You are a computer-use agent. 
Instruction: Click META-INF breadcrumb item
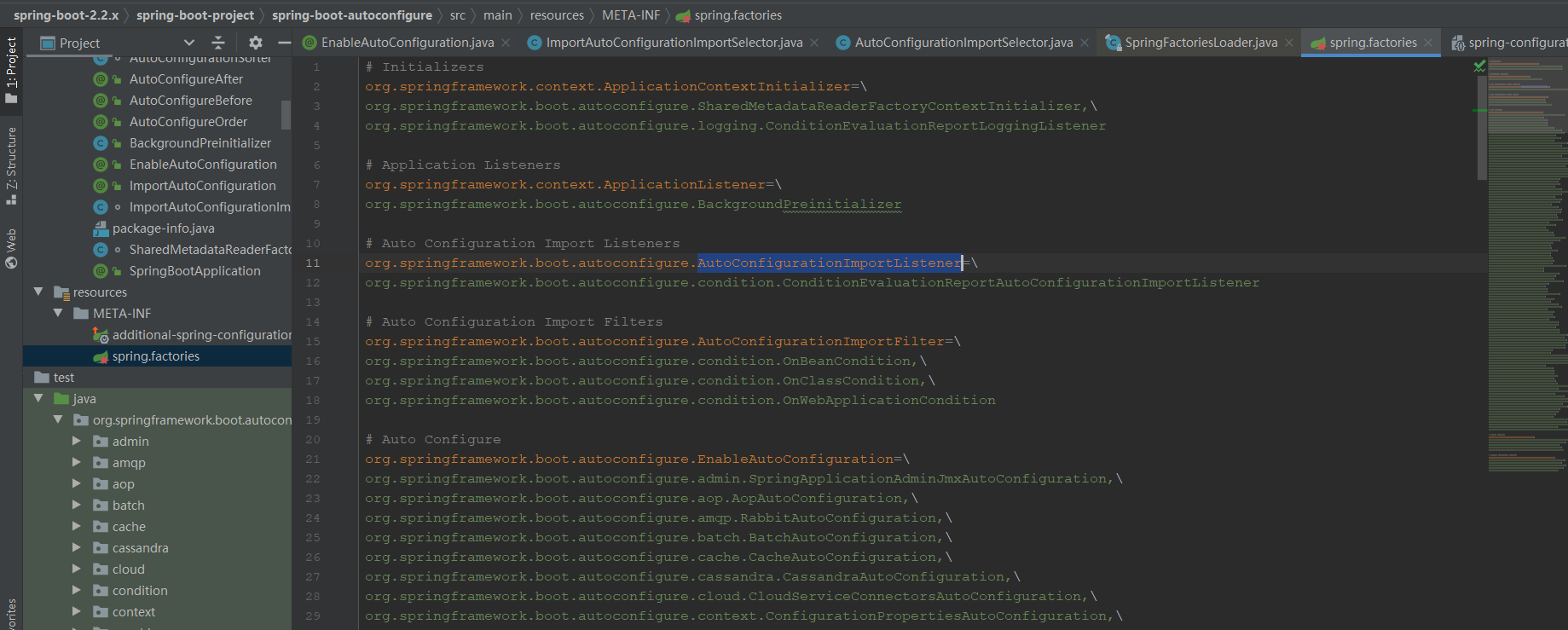[631, 15]
